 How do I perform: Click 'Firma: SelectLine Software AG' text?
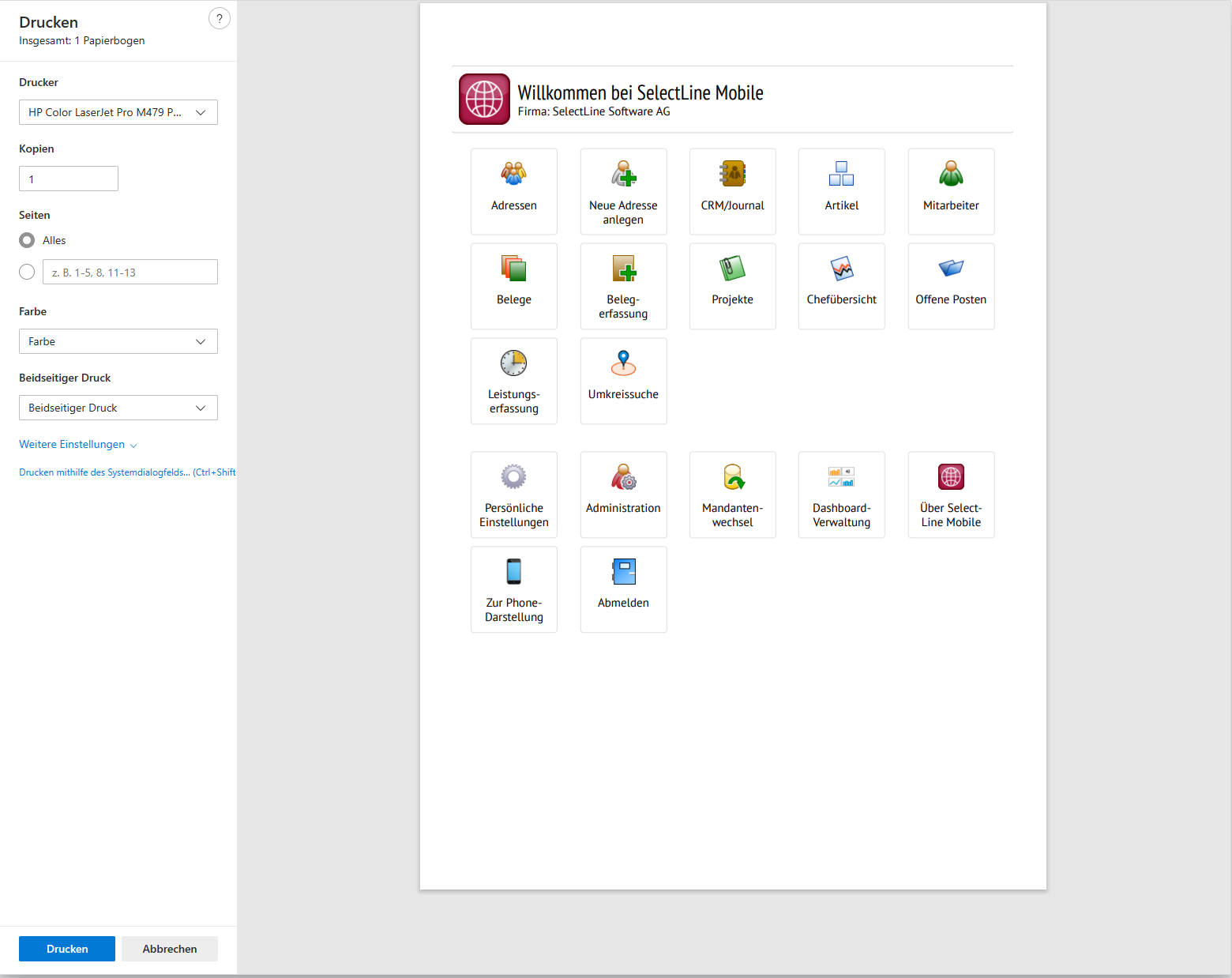(594, 111)
